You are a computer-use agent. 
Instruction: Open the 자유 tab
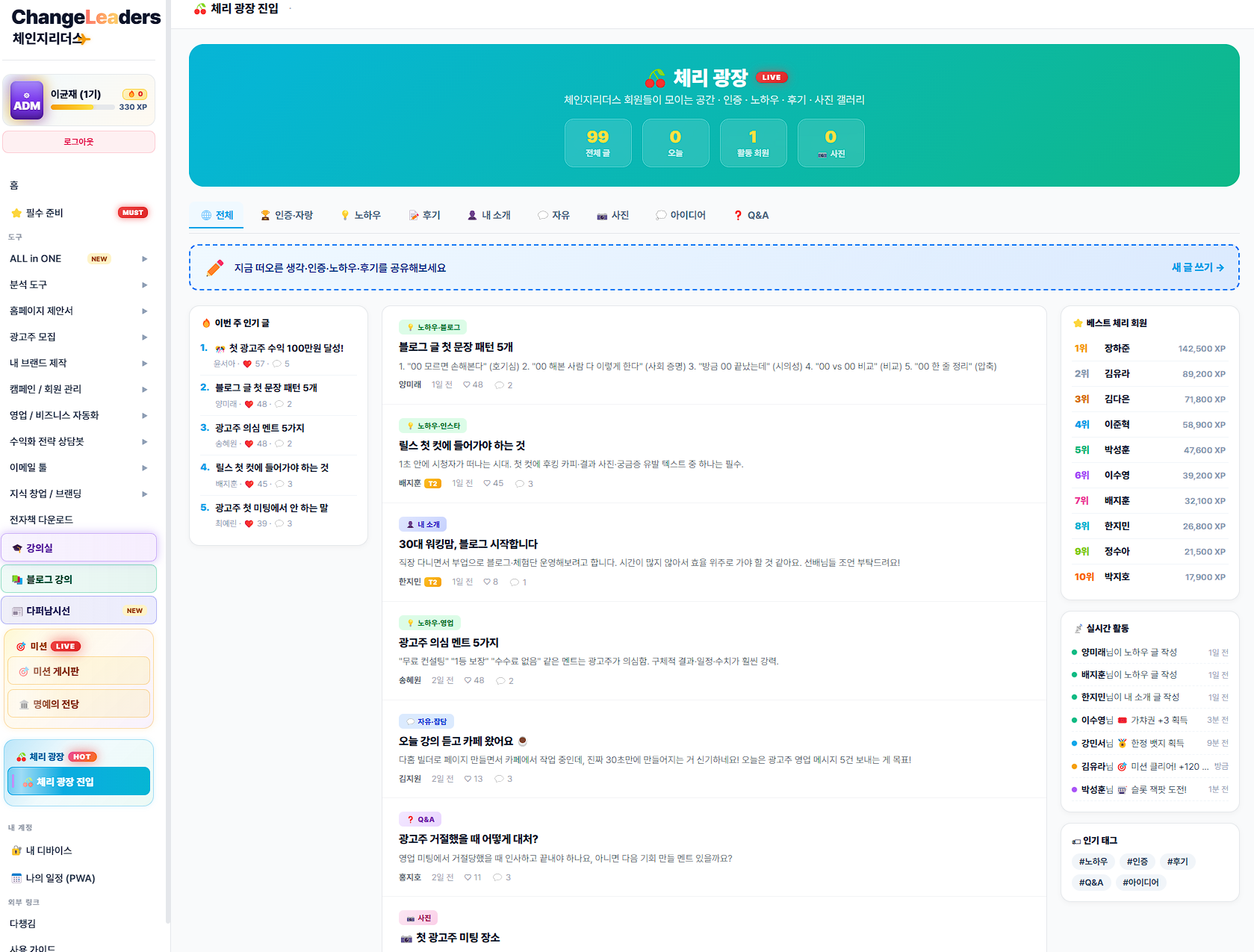point(553,215)
